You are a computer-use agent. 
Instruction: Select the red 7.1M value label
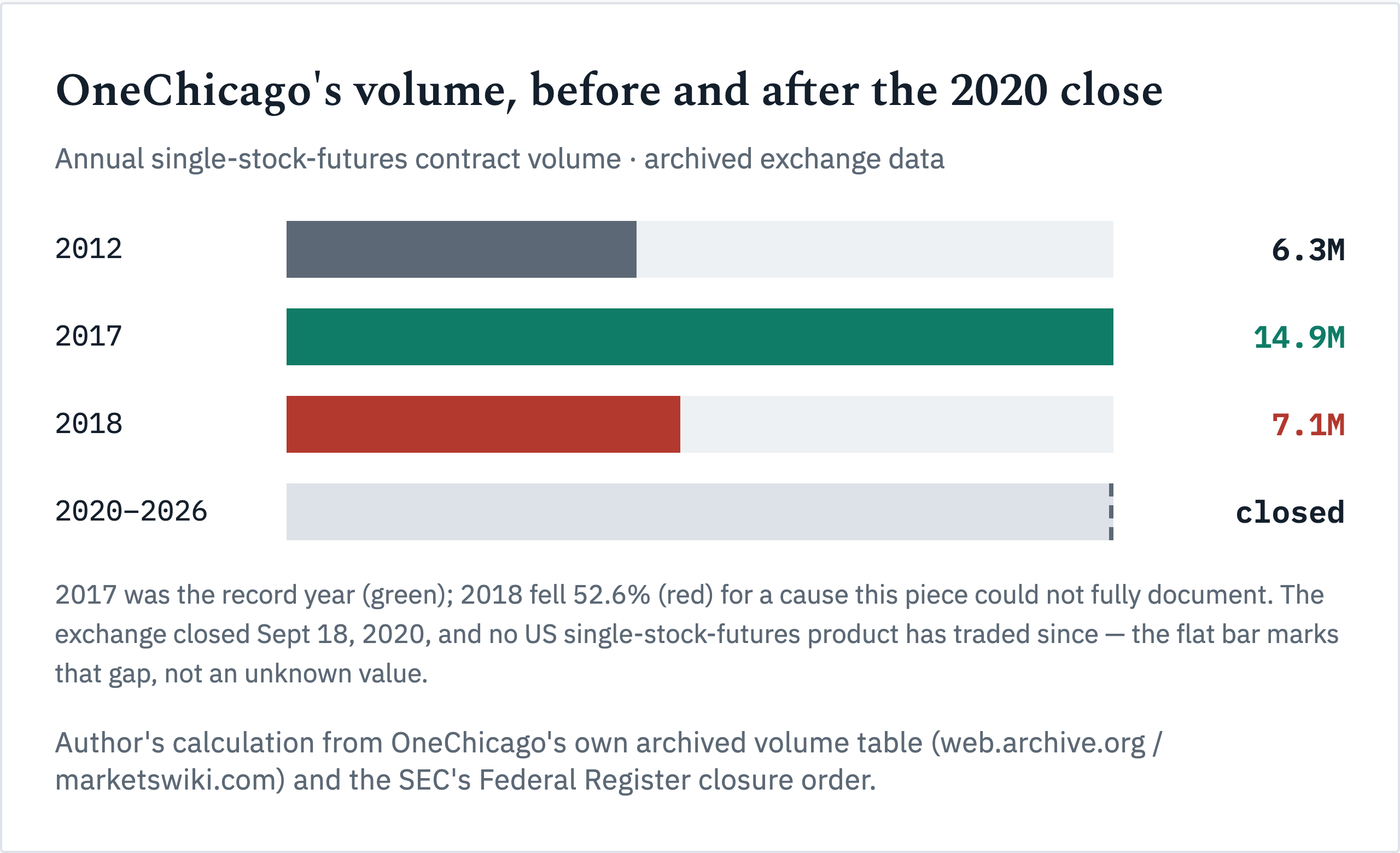click(1308, 425)
